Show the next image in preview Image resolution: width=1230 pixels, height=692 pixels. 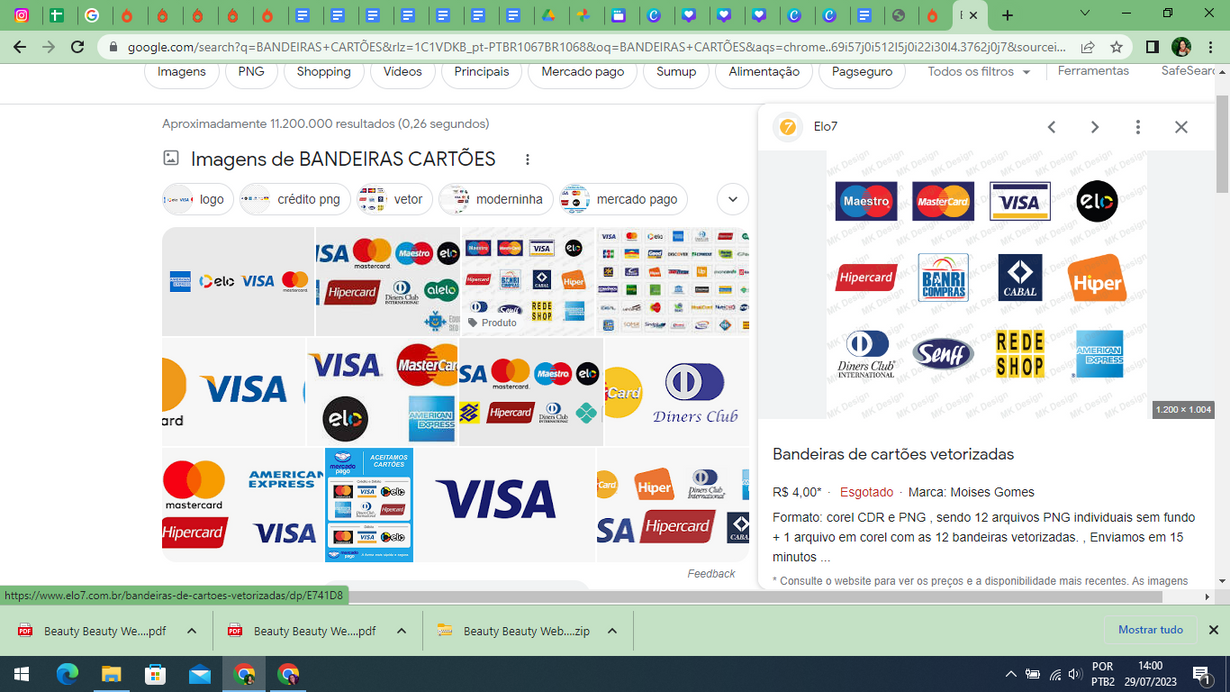coord(1095,127)
